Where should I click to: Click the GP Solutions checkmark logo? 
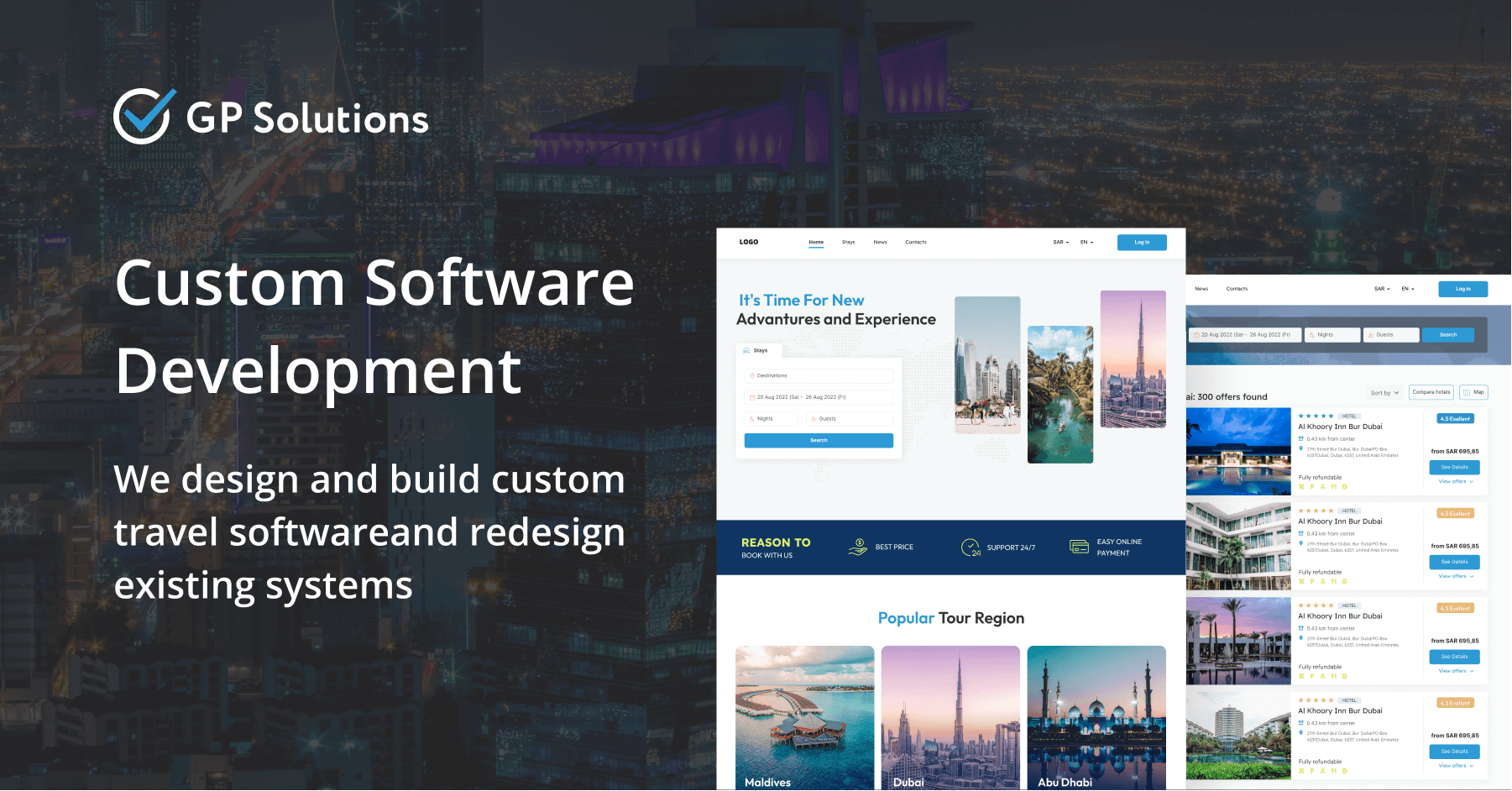[144, 116]
